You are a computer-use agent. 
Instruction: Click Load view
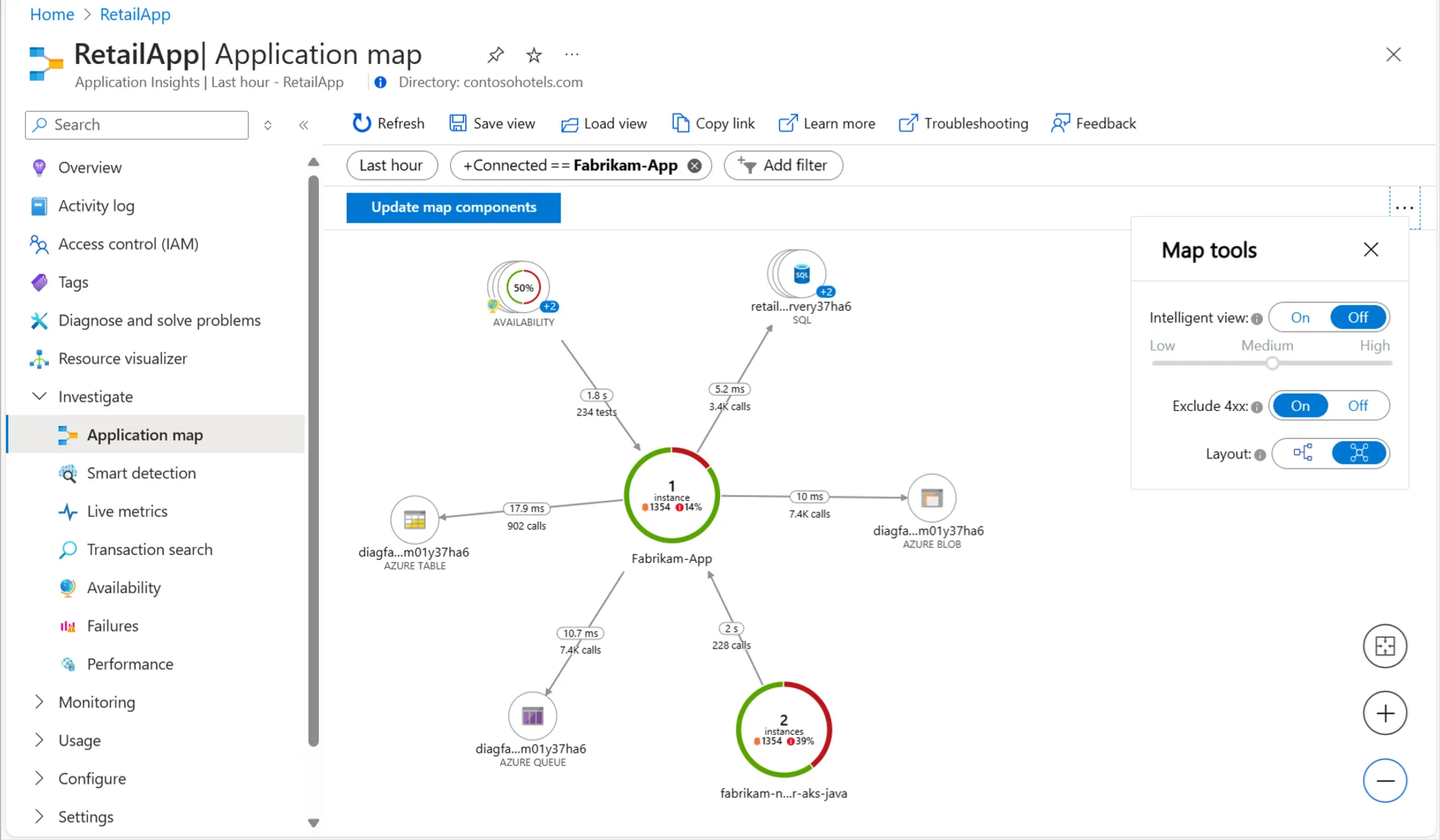point(604,124)
